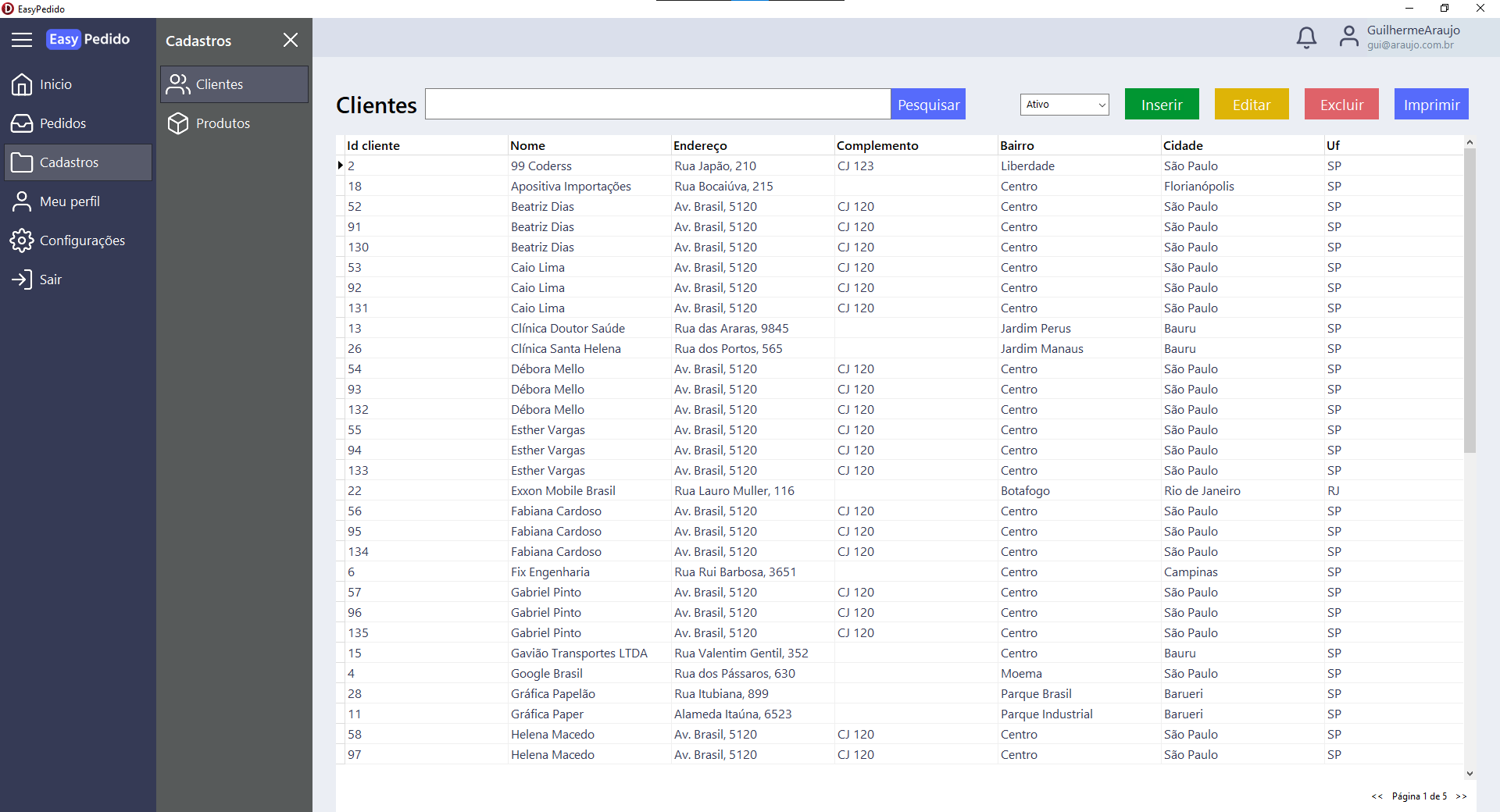This screenshot has height=812, width=1500.
Task: Click the Sair logout icon
Action: coord(22,280)
